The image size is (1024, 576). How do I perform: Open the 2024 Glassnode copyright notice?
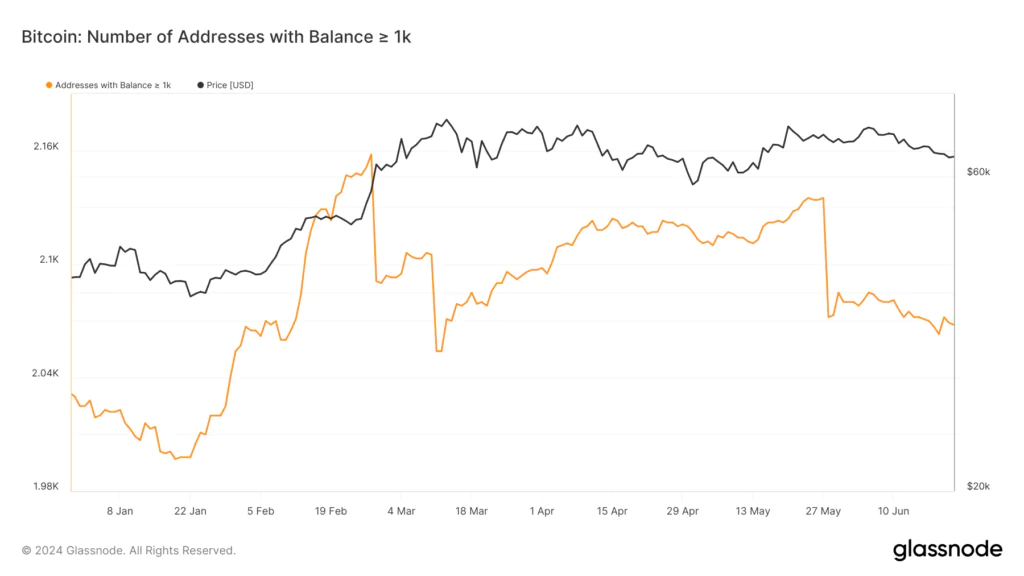(x=129, y=550)
